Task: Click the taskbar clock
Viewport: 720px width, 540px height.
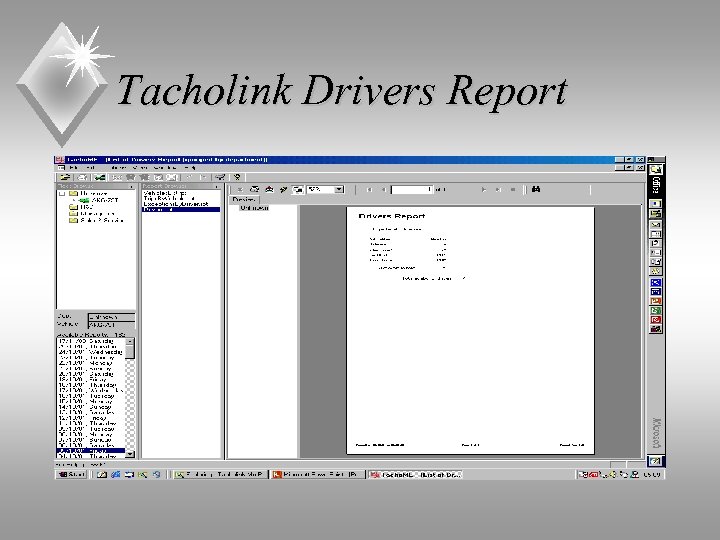Action: click(x=652, y=474)
